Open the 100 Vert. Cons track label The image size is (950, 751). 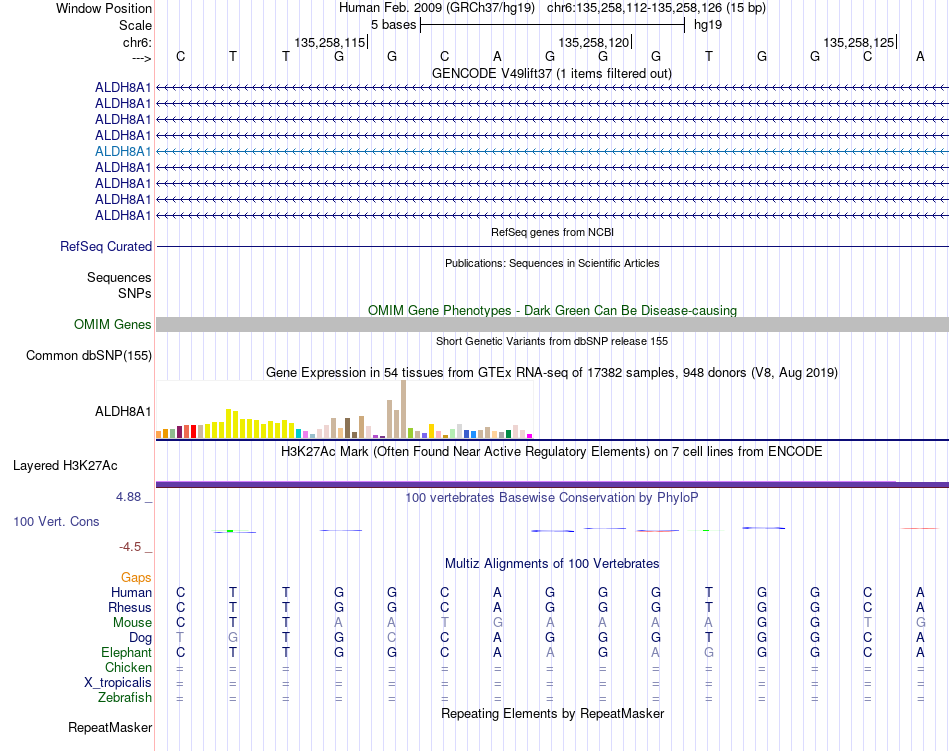click(x=56, y=521)
